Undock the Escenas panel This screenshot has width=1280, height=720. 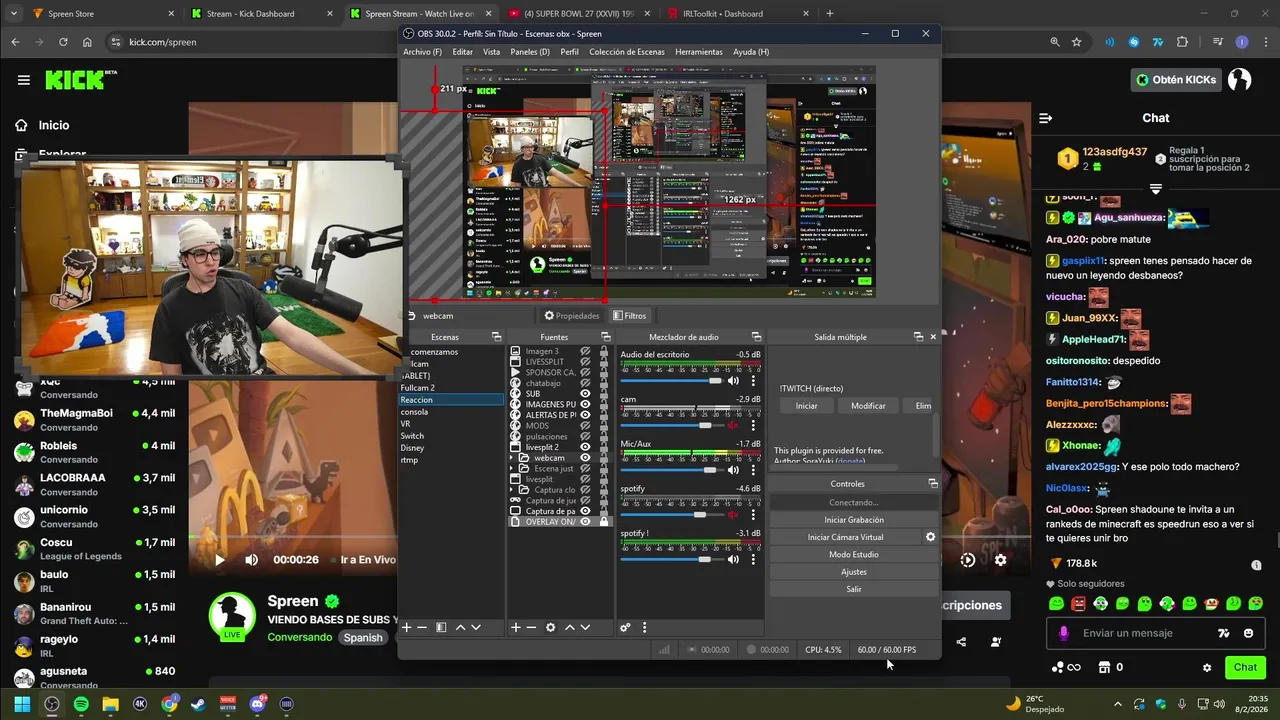click(x=496, y=337)
